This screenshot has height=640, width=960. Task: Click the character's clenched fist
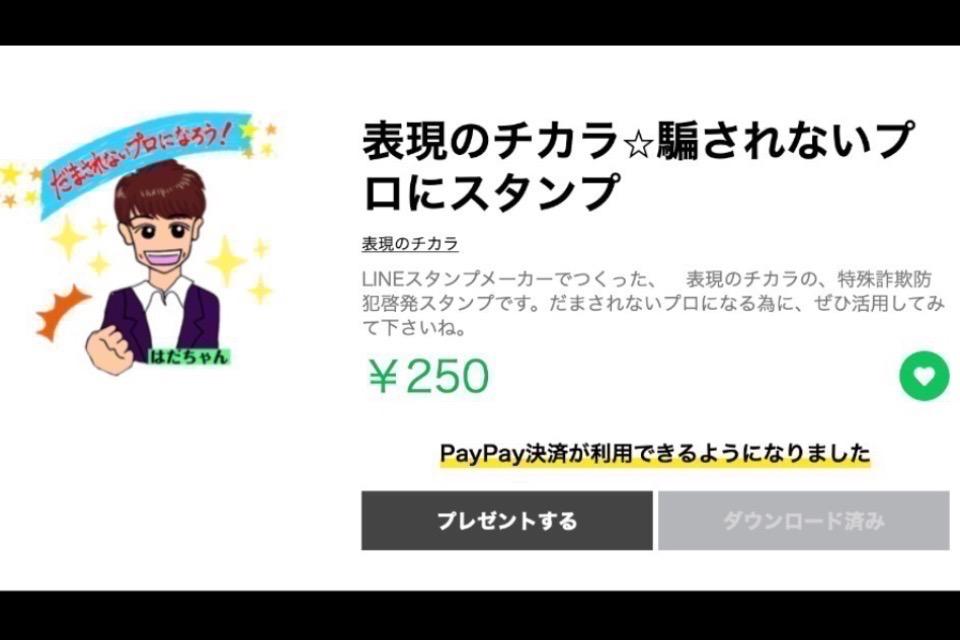110,348
